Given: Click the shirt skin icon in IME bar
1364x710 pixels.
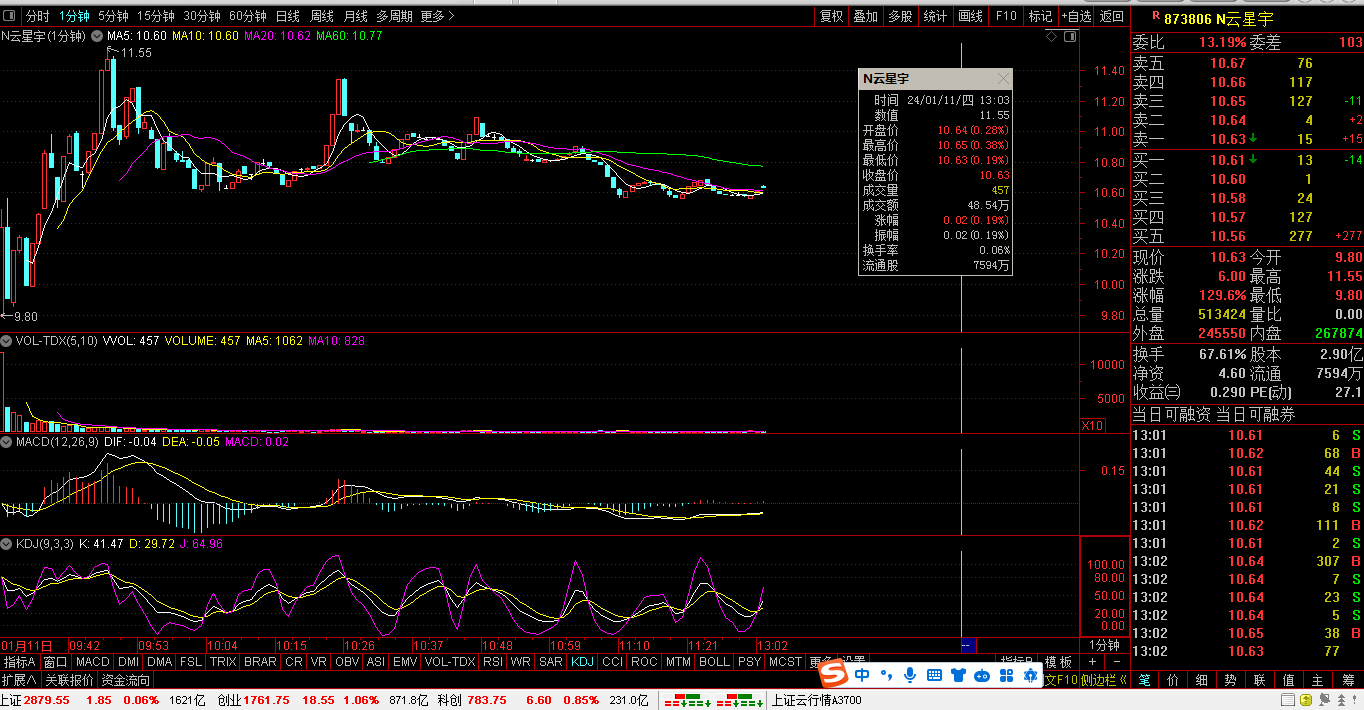Looking at the screenshot, I should (x=959, y=675).
